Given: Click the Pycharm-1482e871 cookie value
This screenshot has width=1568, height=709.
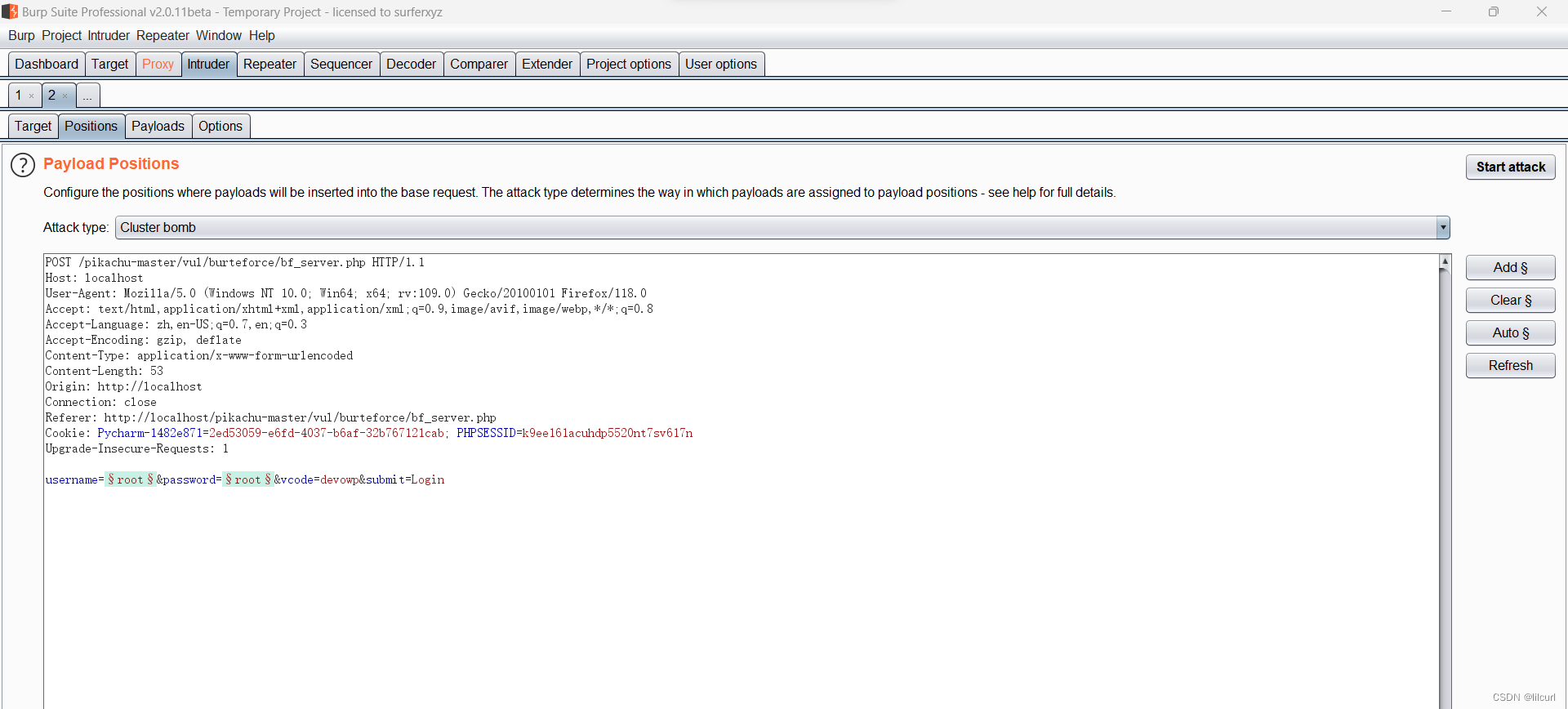Looking at the screenshot, I should pyautogui.click(x=327, y=433).
